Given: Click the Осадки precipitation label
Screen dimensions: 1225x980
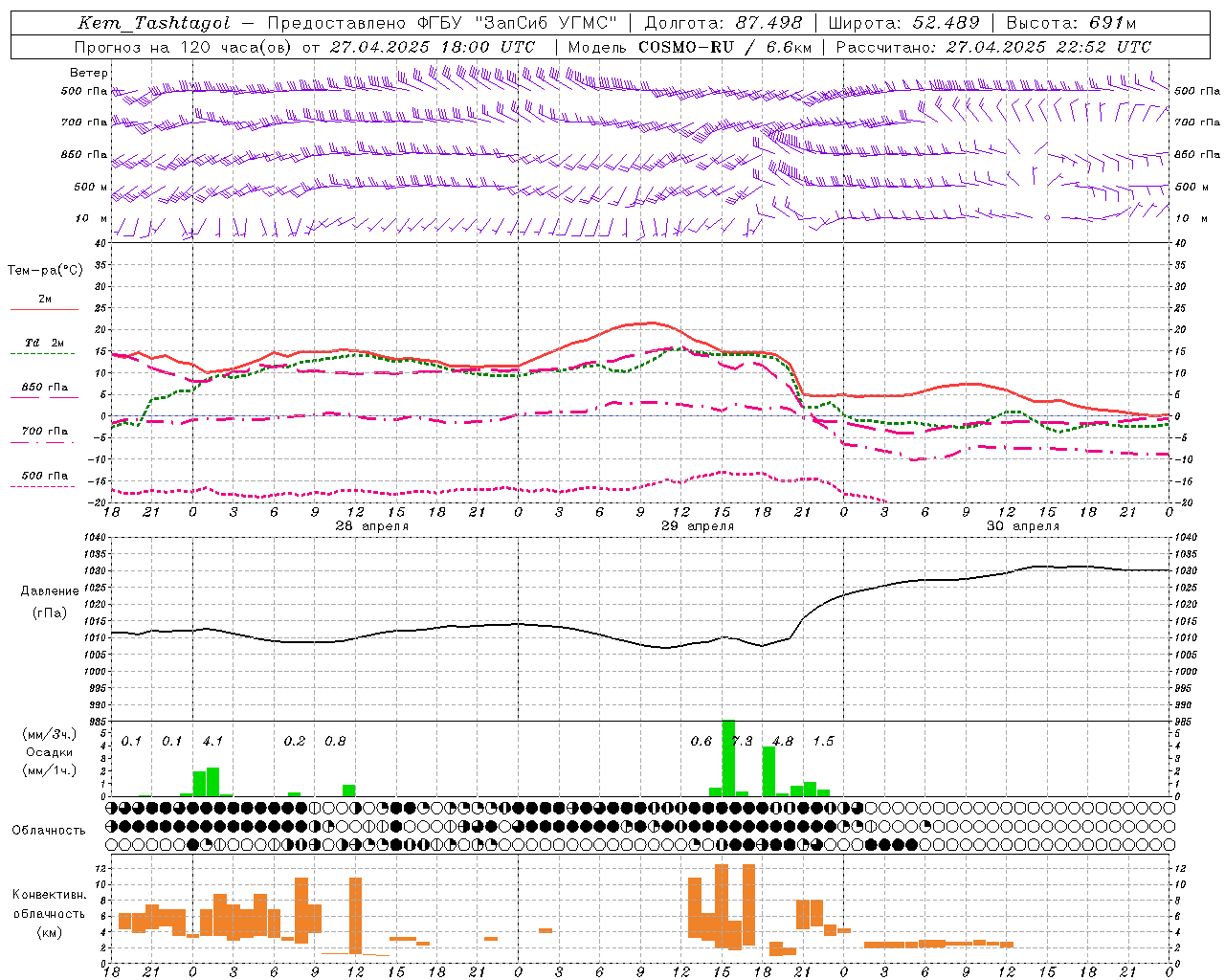Looking at the screenshot, I should click(x=49, y=752).
